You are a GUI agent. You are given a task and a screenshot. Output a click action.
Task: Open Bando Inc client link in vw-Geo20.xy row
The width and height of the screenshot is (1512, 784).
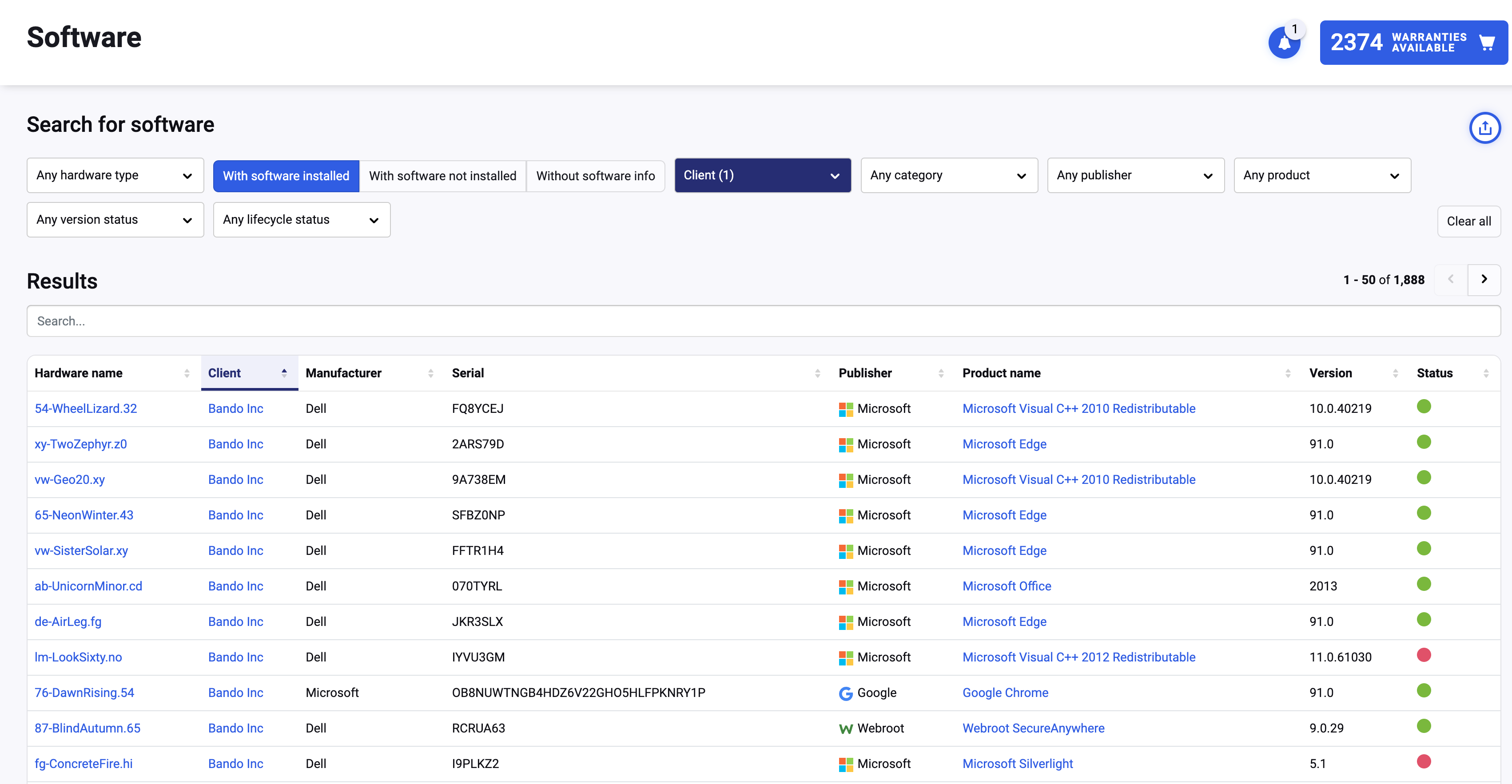(x=235, y=479)
